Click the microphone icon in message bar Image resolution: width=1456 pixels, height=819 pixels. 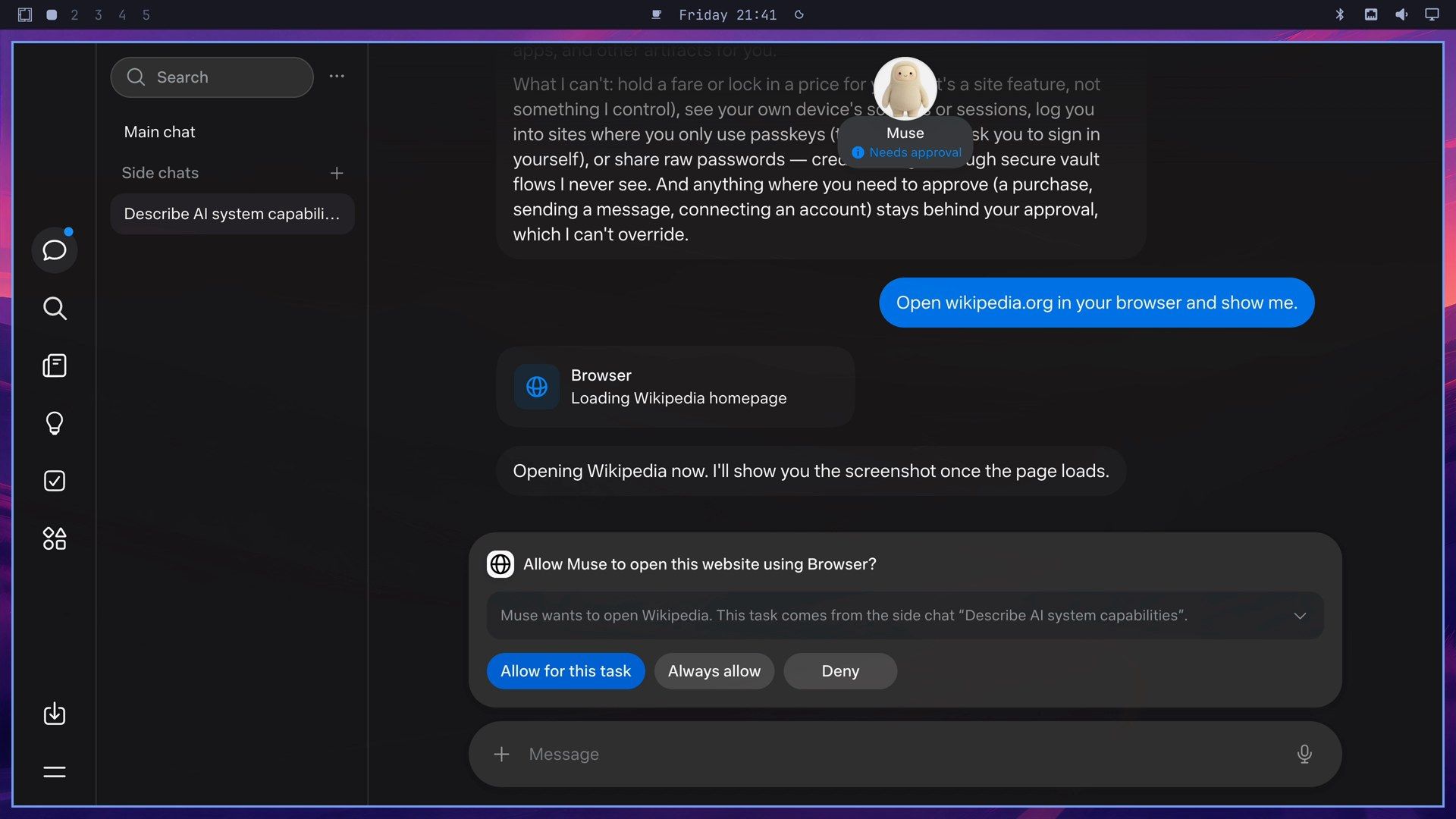pos(1304,754)
